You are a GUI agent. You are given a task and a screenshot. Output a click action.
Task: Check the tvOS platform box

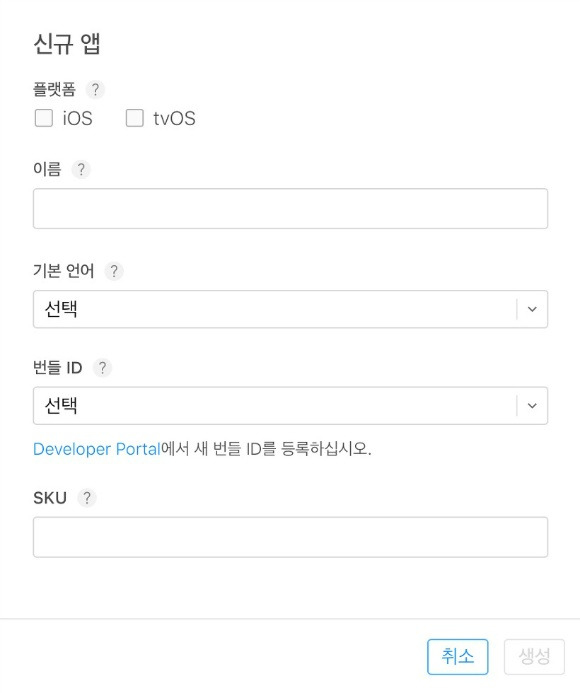click(135, 118)
